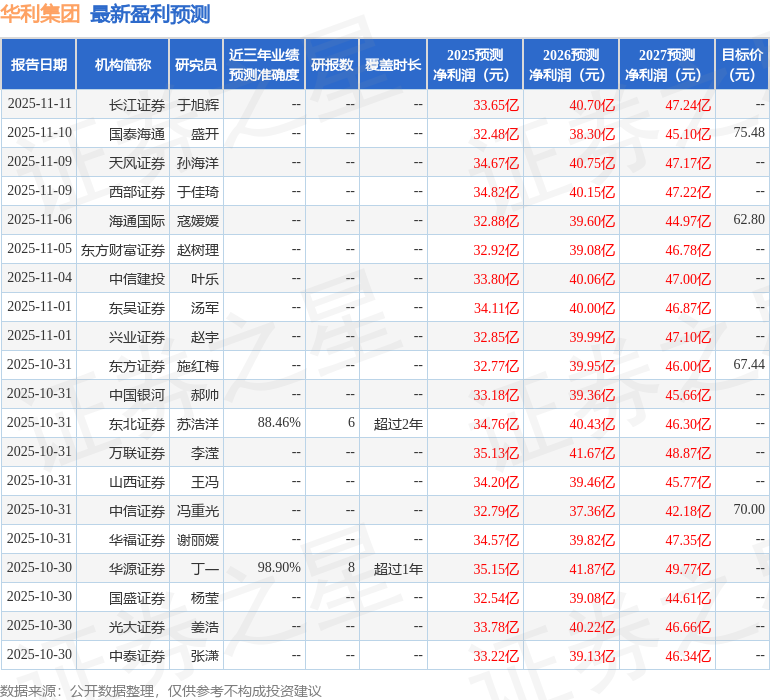Select analyst 孙海洋 in the table
Screen dimensions: 770x700
198,162
